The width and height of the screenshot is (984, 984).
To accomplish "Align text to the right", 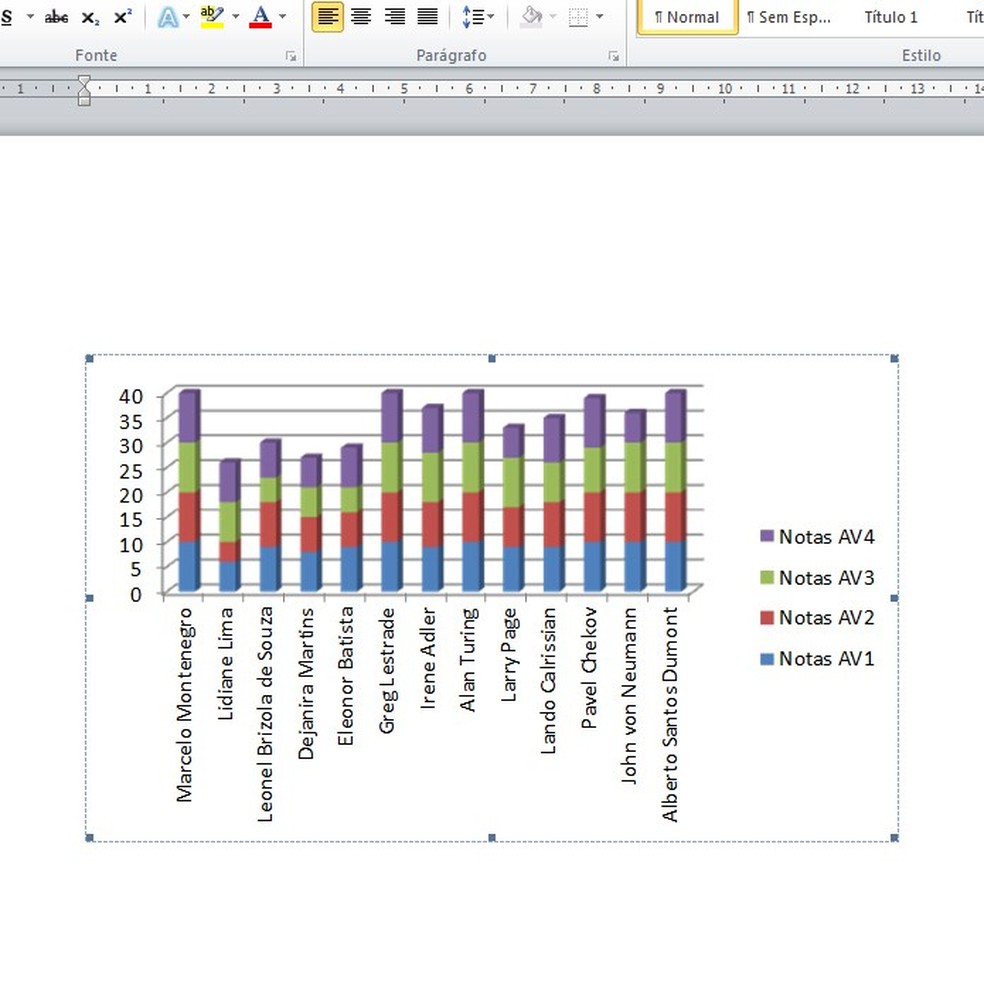I will click(395, 17).
